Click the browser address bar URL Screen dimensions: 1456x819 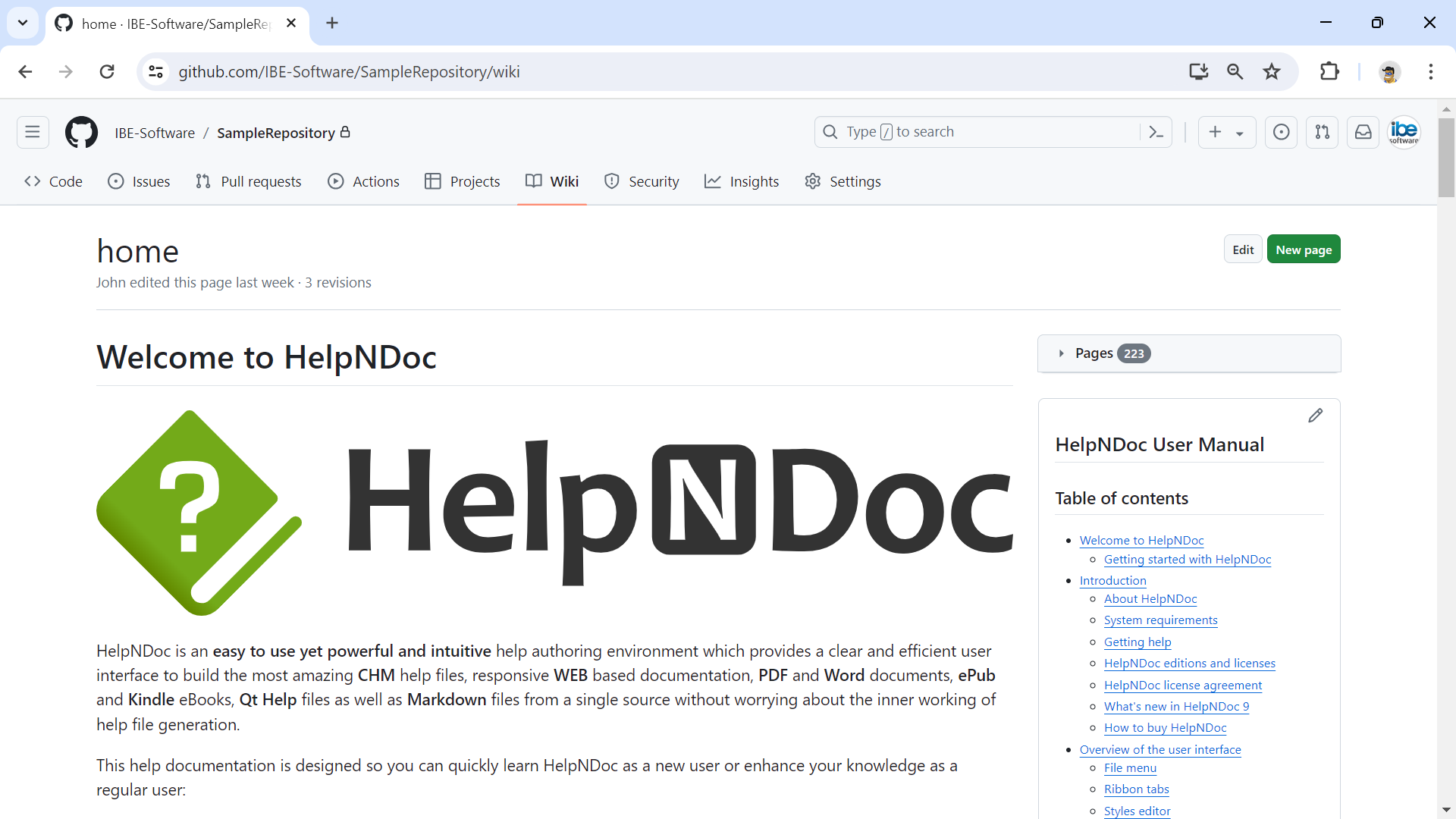(x=349, y=72)
